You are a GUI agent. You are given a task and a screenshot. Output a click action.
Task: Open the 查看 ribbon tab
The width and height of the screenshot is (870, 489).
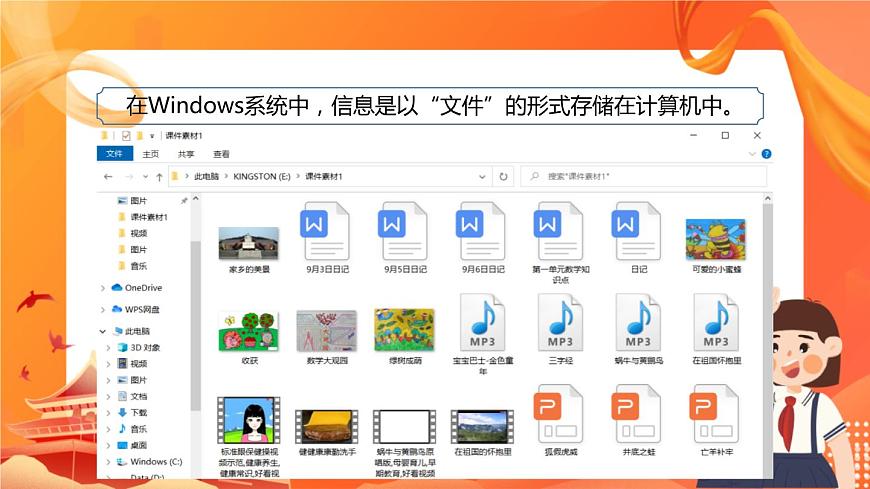(x=221, y=154)
